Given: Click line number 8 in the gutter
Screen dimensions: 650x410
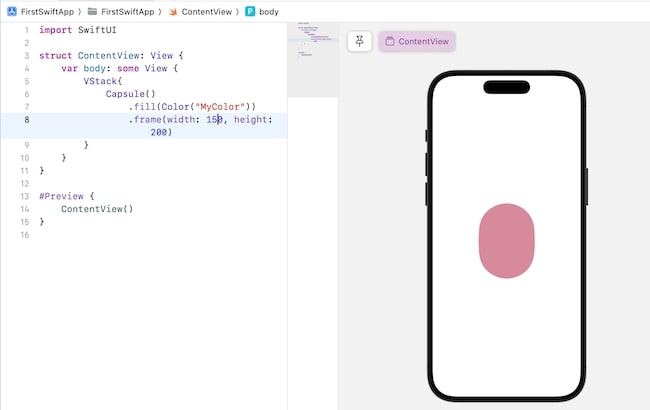Looking at the screenshot, I should [26, 120].
